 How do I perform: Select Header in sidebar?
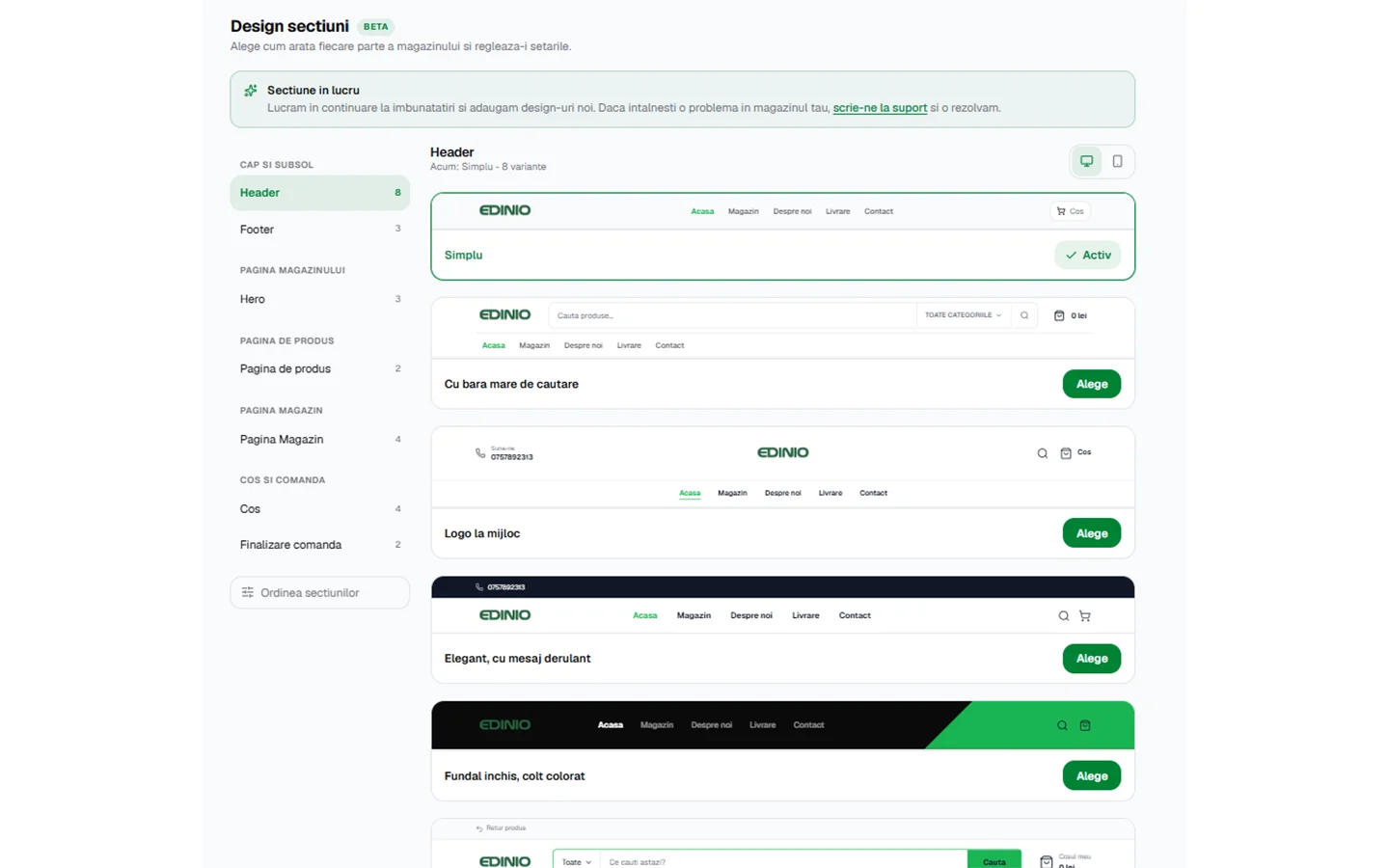point(319,193)
